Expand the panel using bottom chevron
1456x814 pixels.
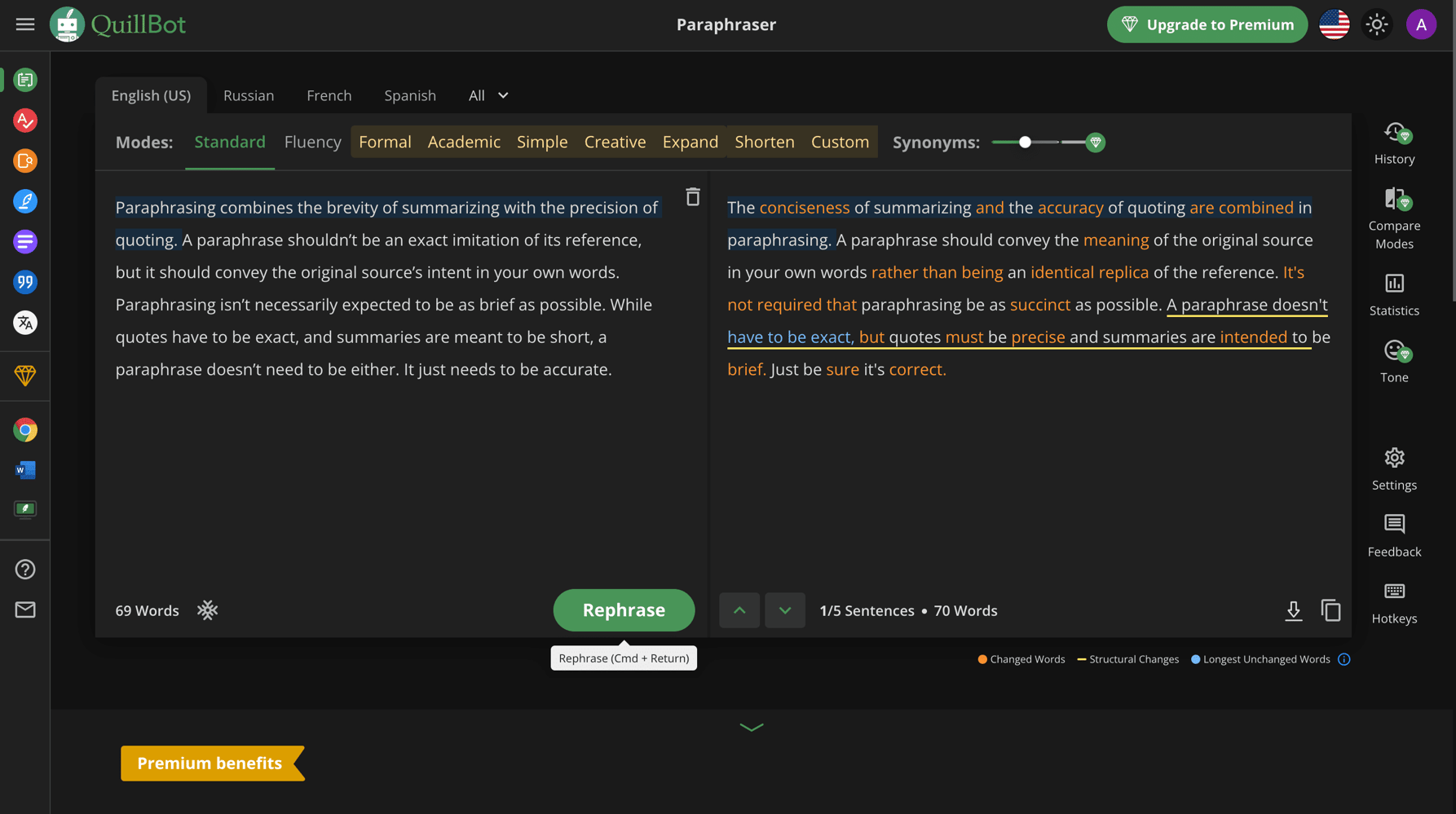(x=751, y=726)
